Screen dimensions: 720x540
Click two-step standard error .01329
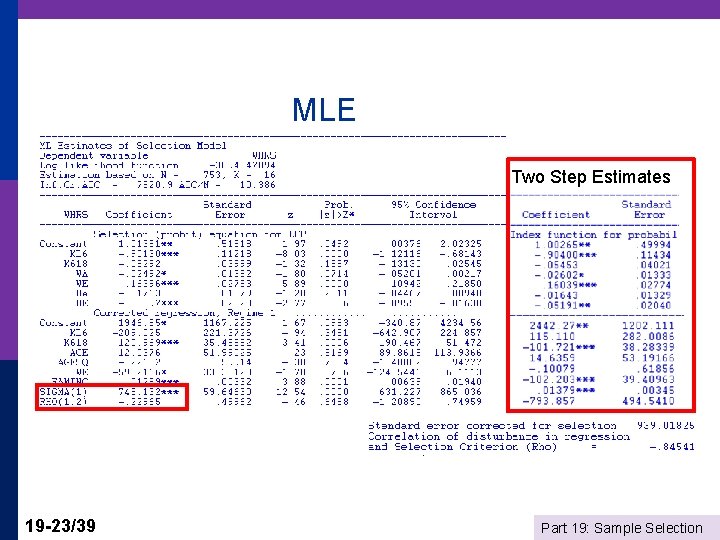653,295
